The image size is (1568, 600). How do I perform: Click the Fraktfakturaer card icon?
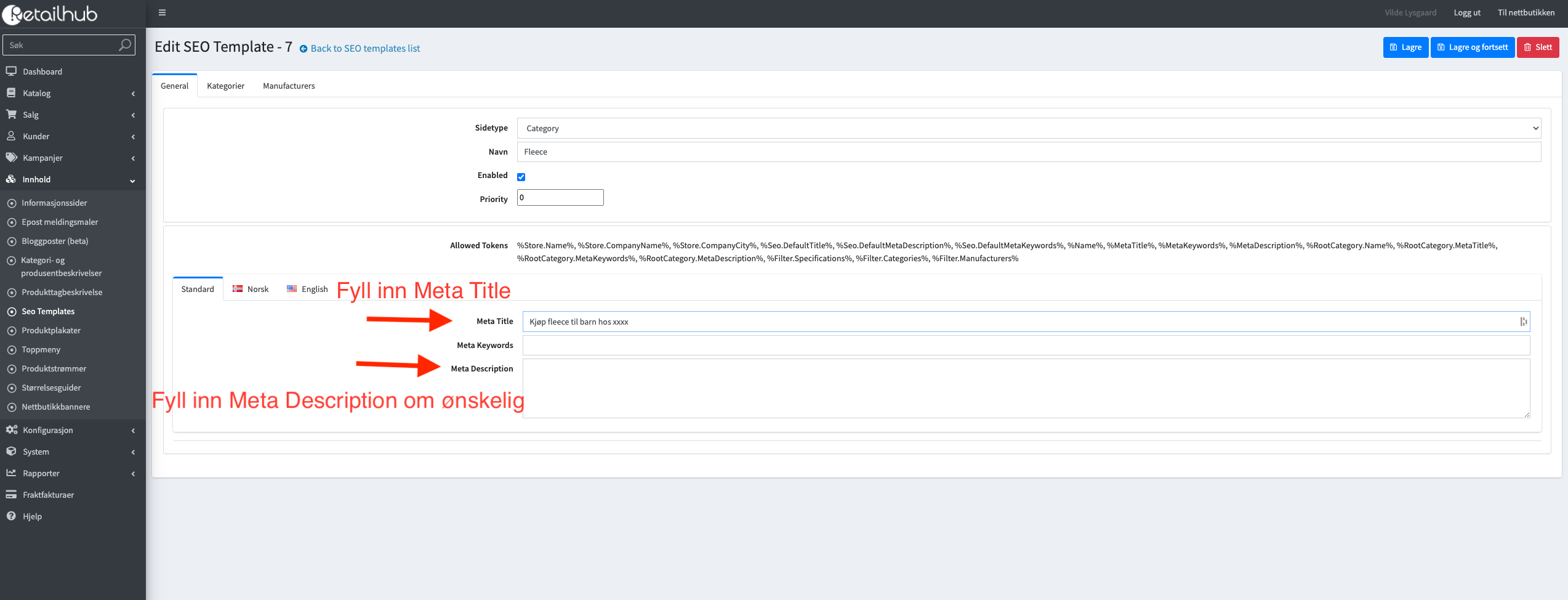pos(11,495)
